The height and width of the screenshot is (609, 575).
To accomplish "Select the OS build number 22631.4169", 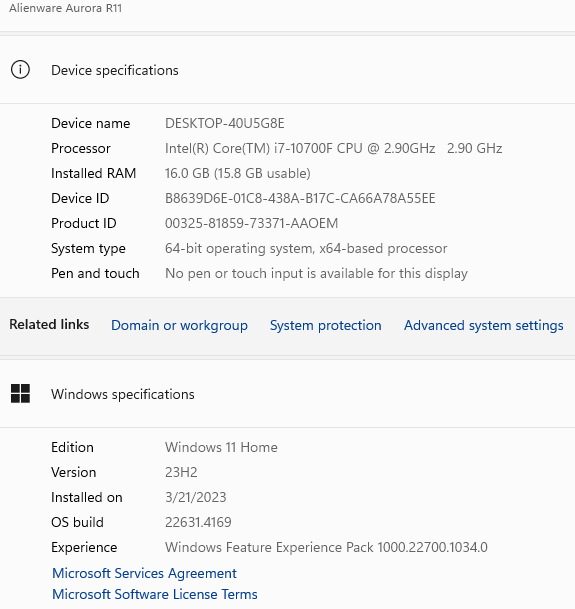I will [x=198, y=522].
